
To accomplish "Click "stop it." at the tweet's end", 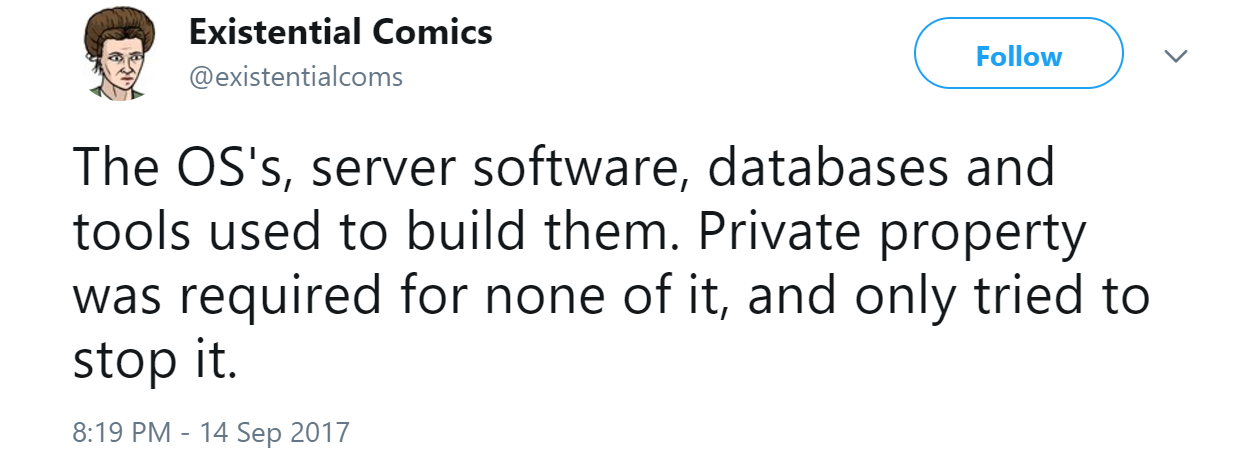I will click(x=156, y=362).
